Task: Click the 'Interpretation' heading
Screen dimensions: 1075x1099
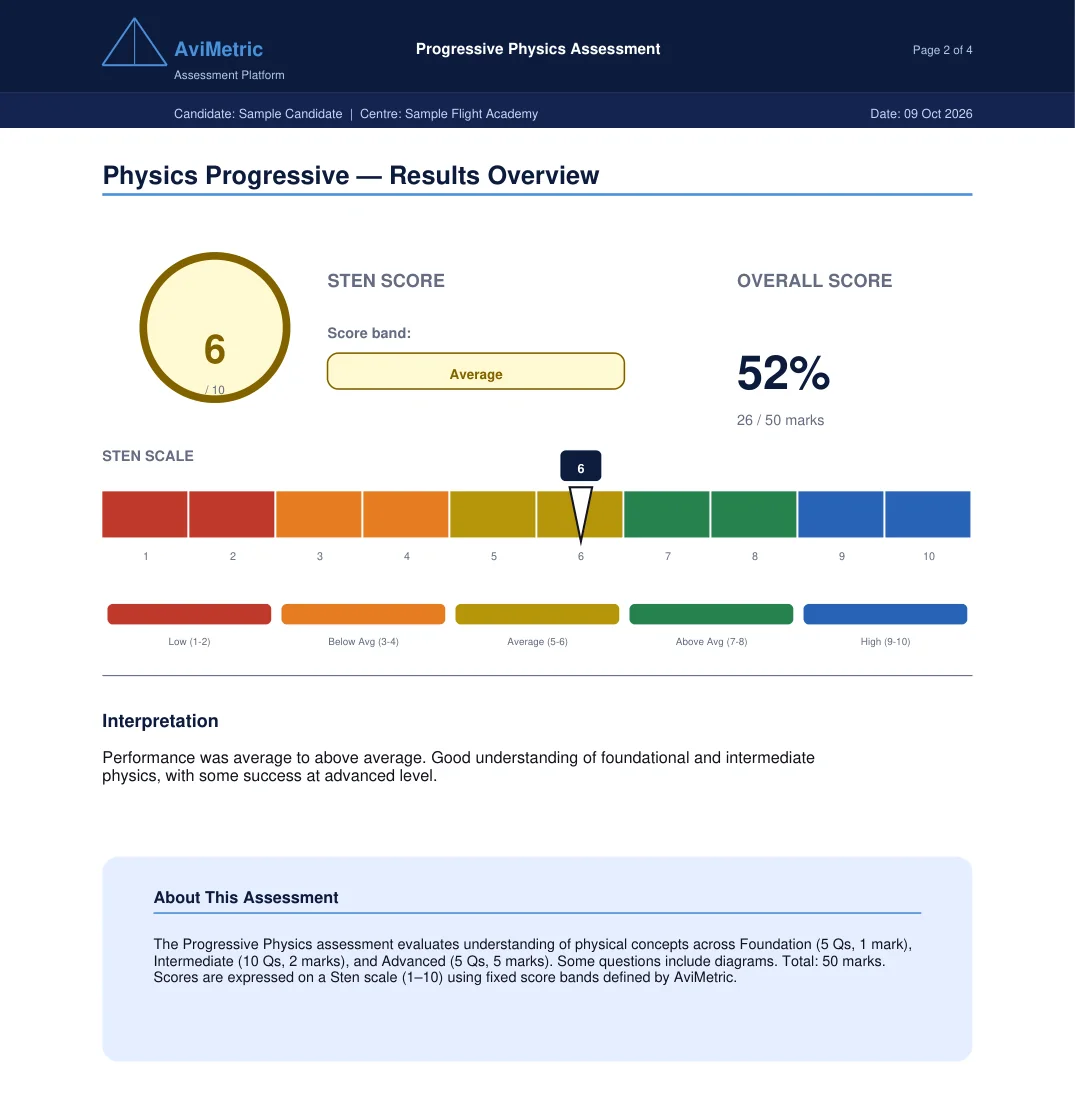Action: point(160,721)
